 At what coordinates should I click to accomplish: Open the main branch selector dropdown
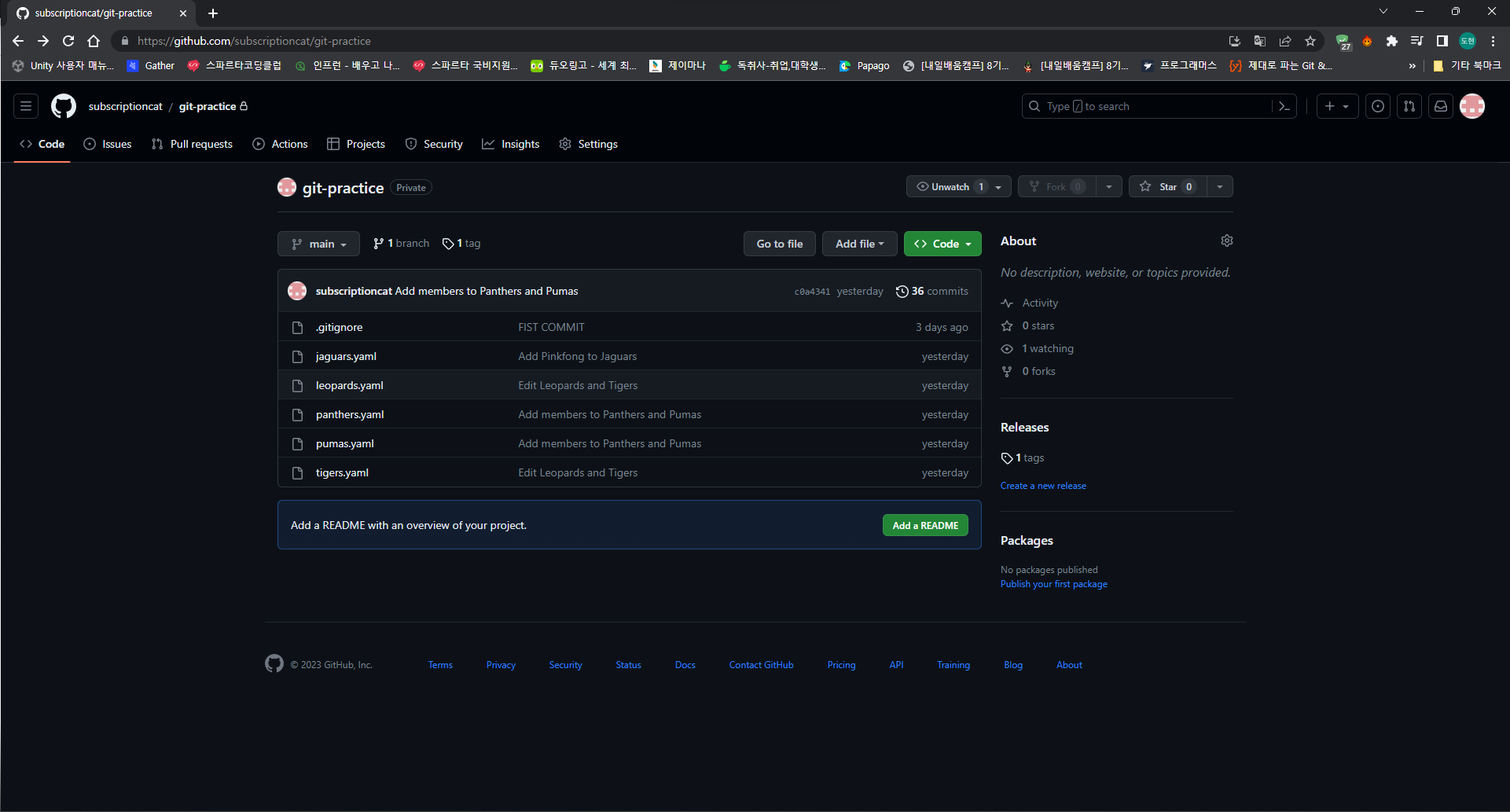coord(318,244)
